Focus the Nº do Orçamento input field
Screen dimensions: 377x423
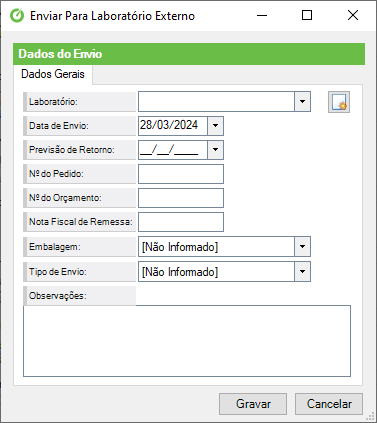click(181, 198)
